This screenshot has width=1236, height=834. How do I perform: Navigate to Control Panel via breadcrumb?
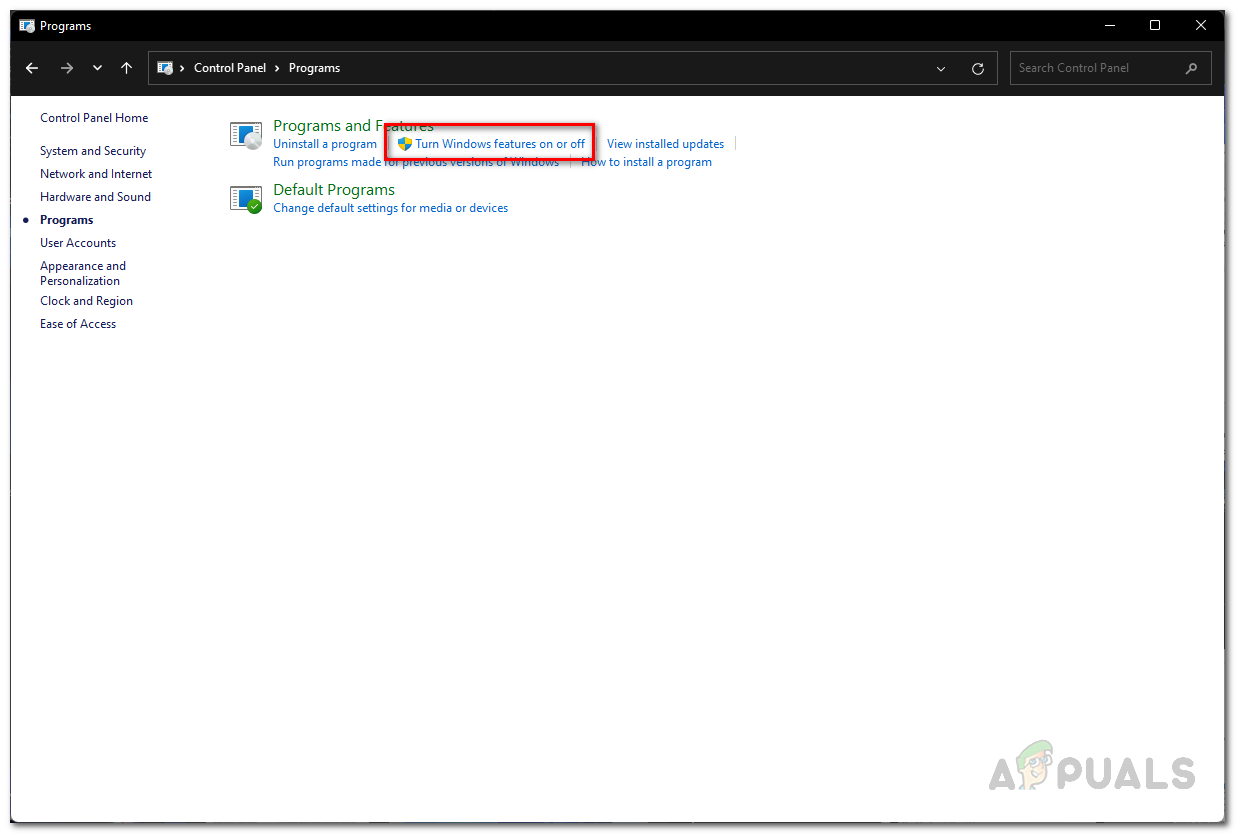[230, 67]
